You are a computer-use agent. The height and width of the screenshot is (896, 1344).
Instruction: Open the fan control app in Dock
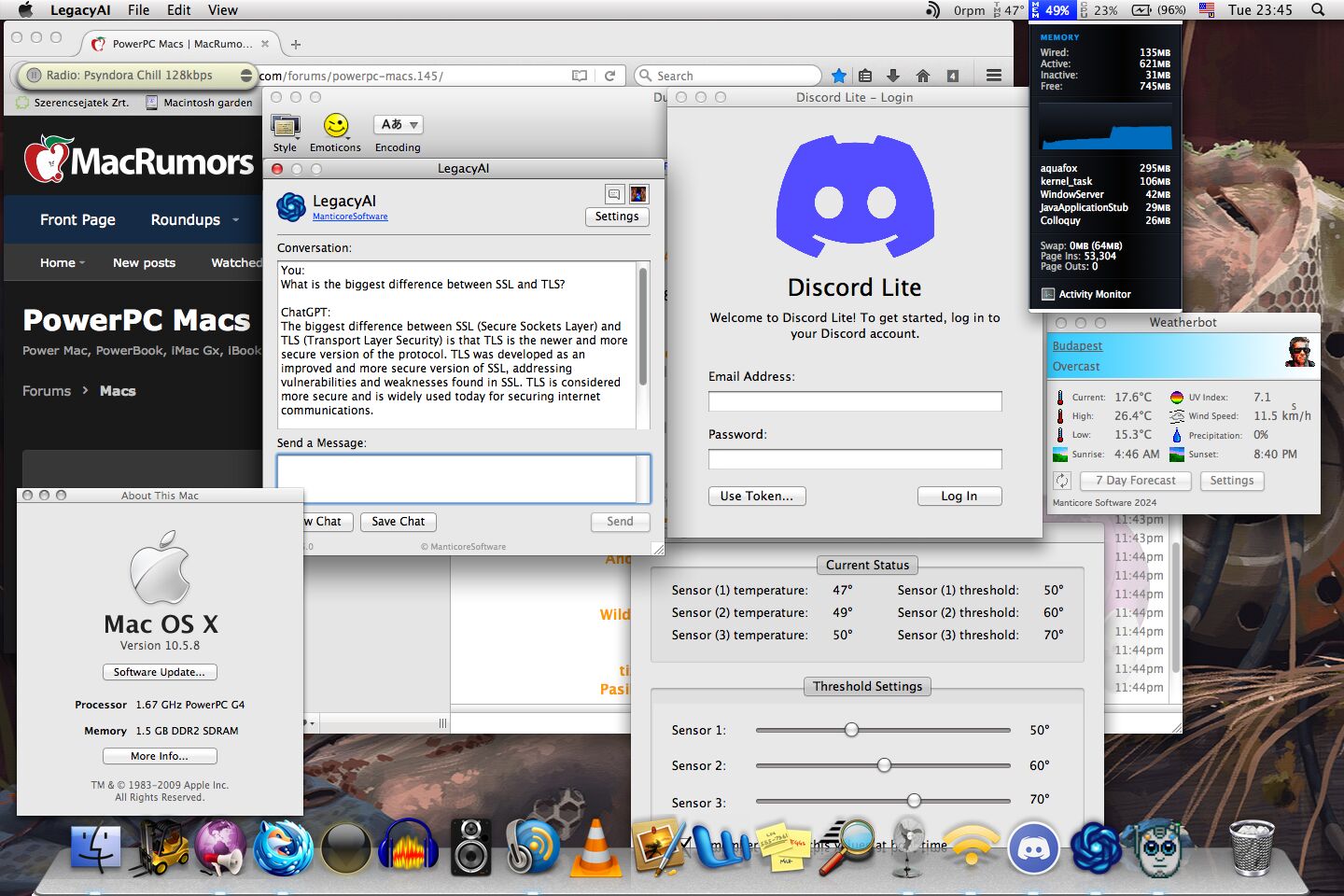tap(907, 847)
